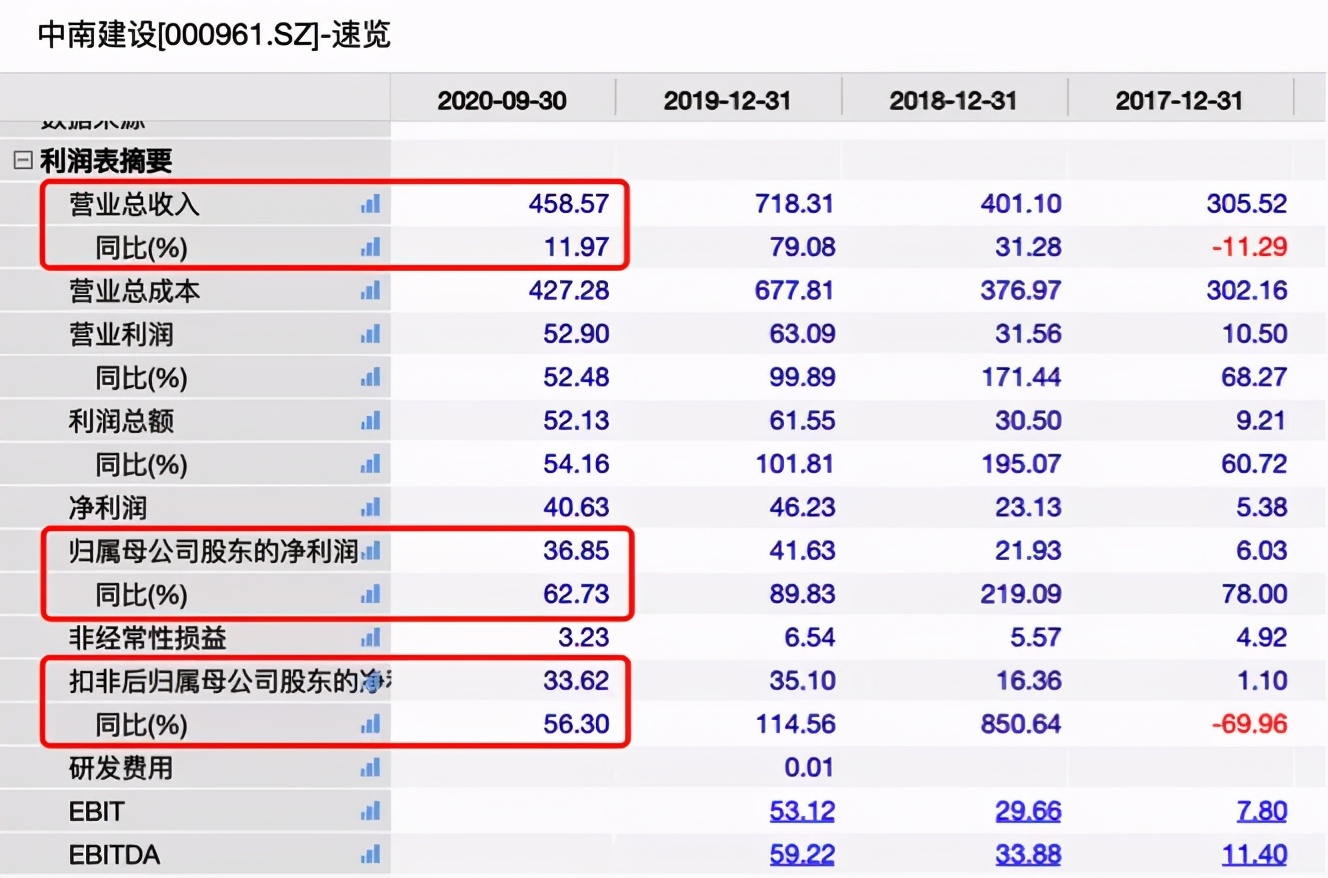Open EBIT value 53.12 link
This screenshot has width=1328, height=878.
[802, 811]
